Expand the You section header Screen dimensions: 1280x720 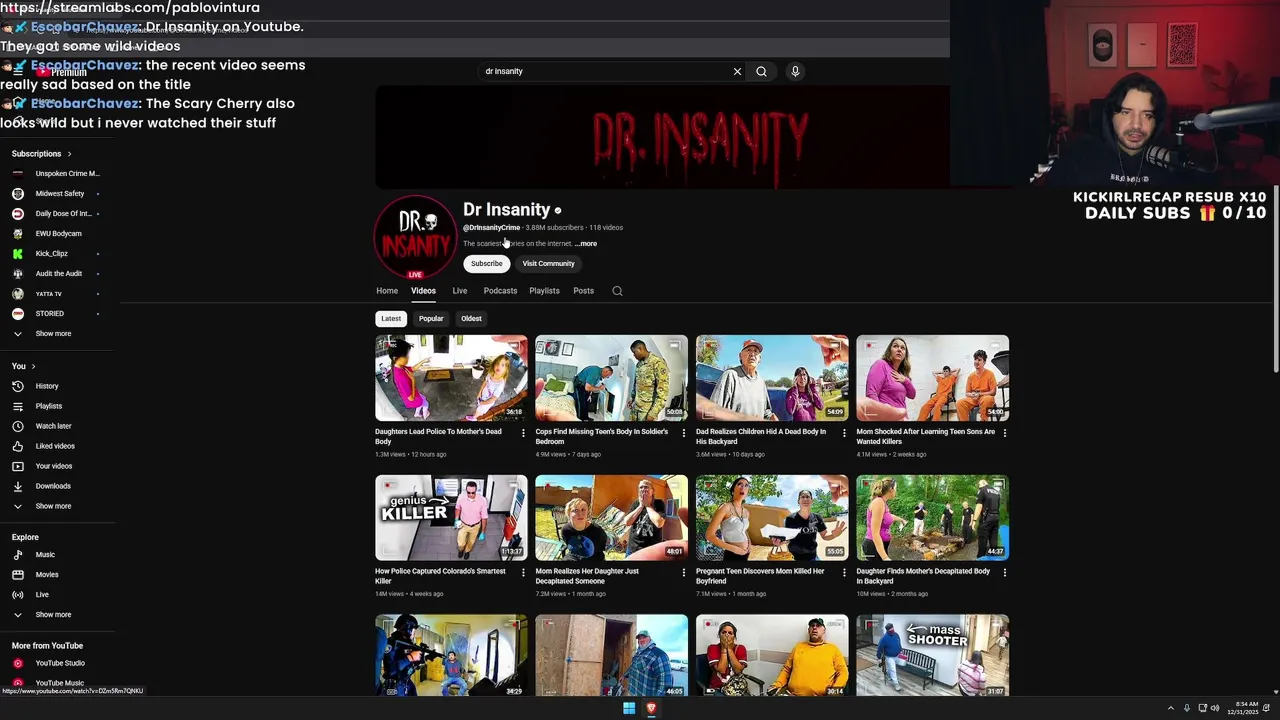24,366
